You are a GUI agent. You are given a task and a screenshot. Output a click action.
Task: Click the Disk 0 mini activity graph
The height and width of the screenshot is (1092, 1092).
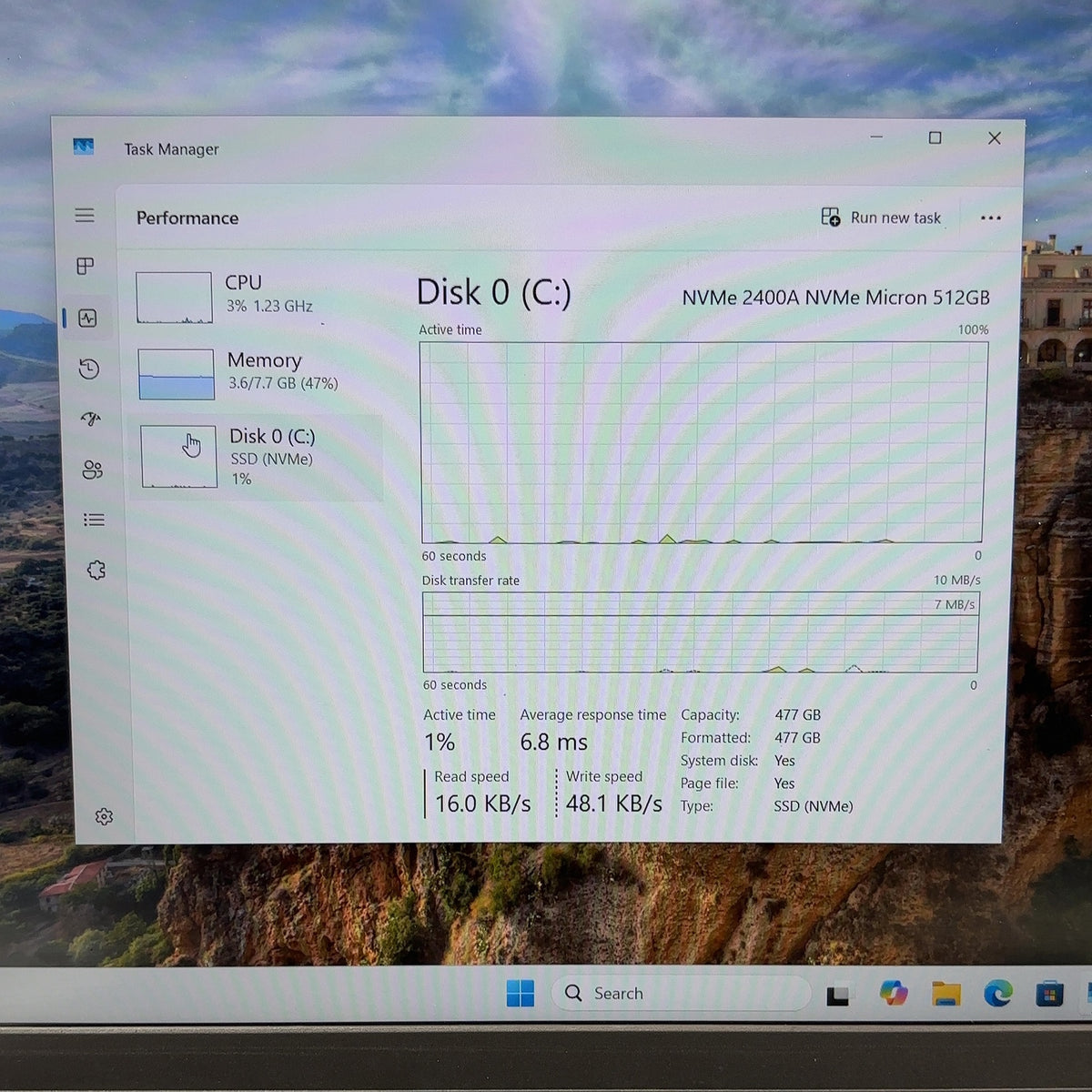tap(179, 457)
